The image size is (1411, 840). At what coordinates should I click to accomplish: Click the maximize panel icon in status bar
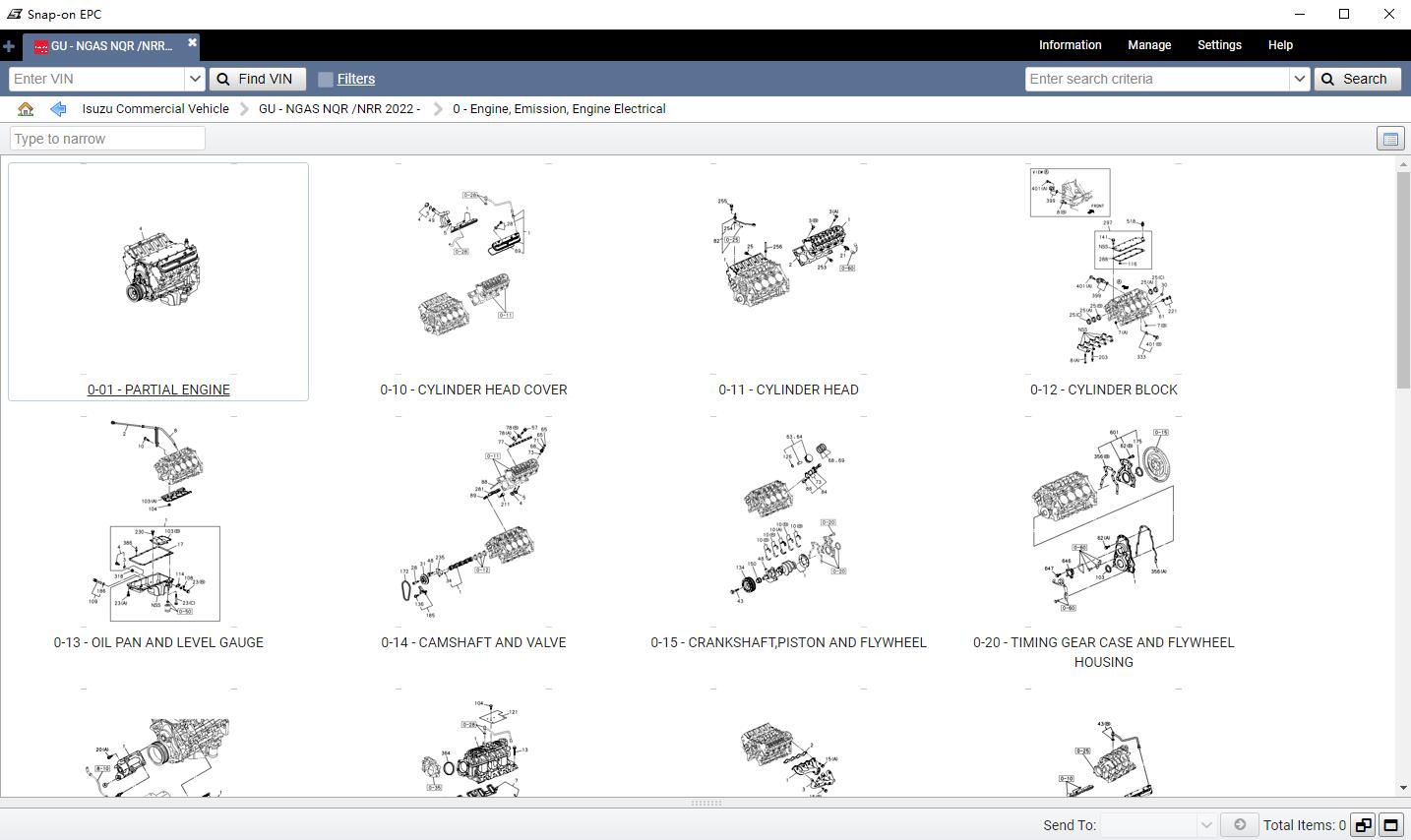coord(1391,825)
